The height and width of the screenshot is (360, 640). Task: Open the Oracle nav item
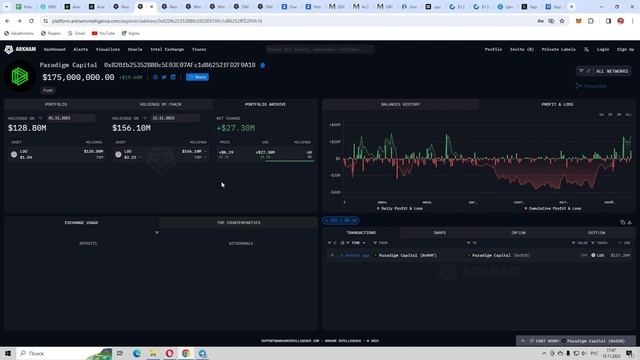[135, 49]
